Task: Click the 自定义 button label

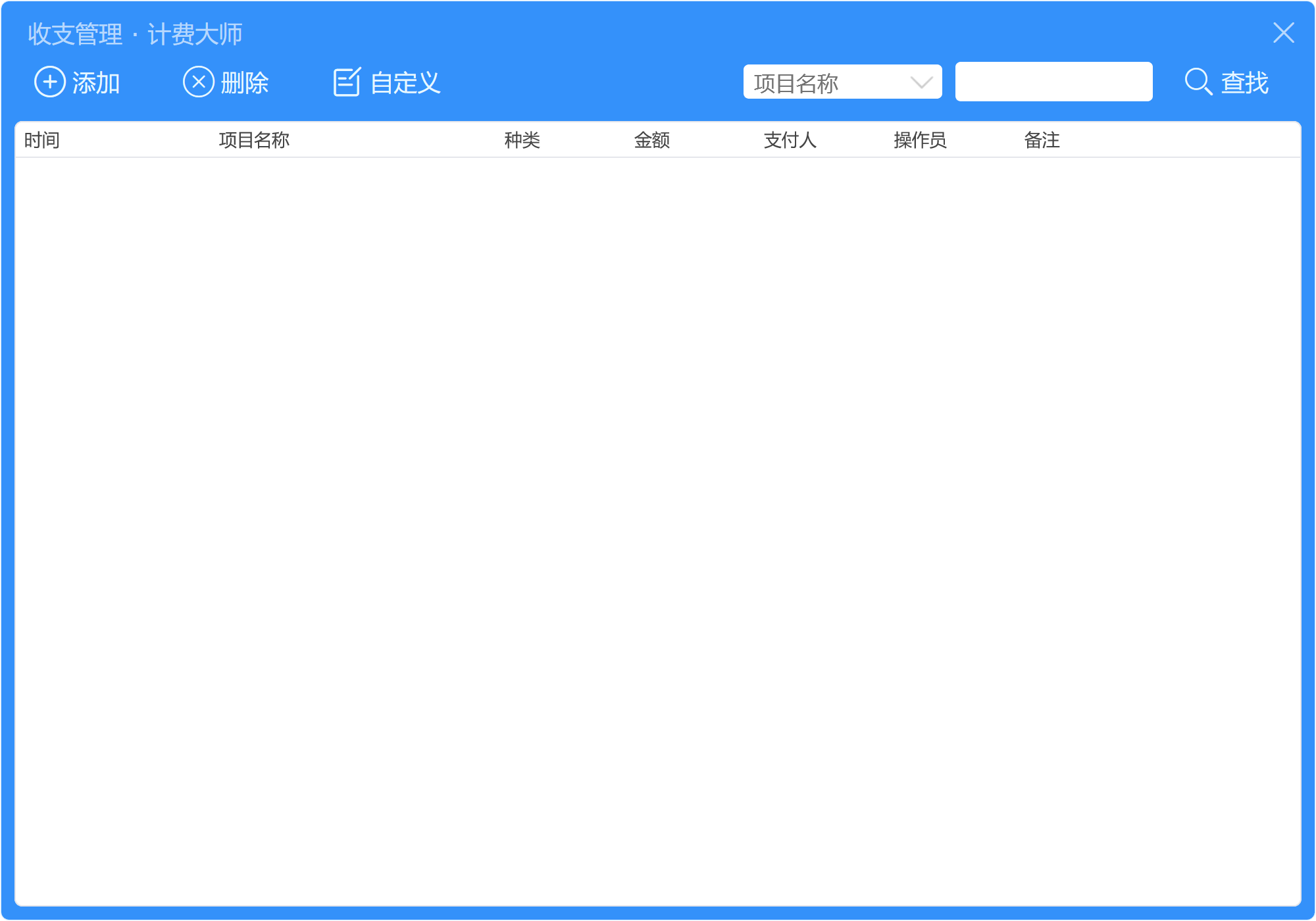Action: (x=405, y=83)
